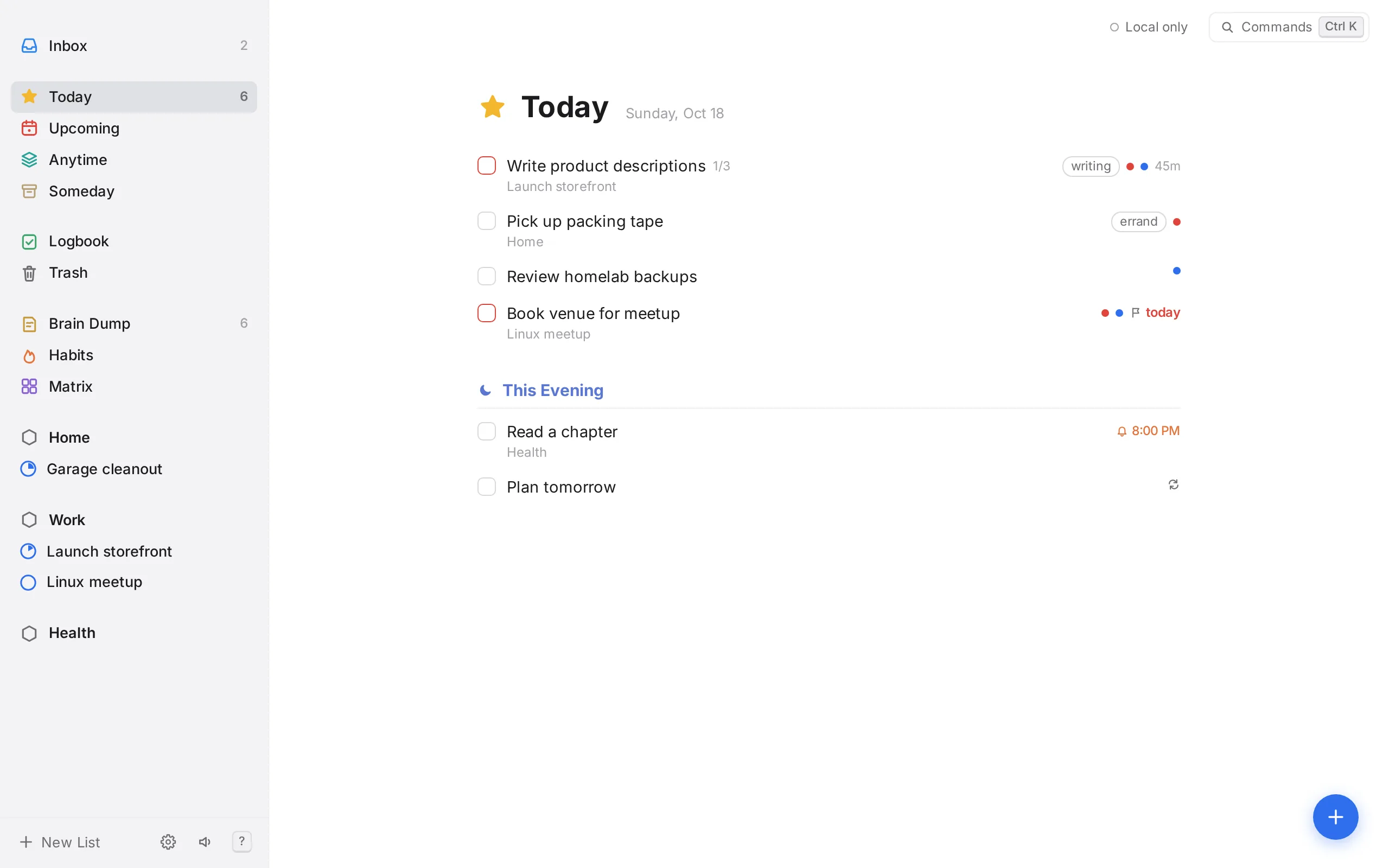Open the Commands search box
Screen dimensions: 1389x868
(x=1289, y=27)
